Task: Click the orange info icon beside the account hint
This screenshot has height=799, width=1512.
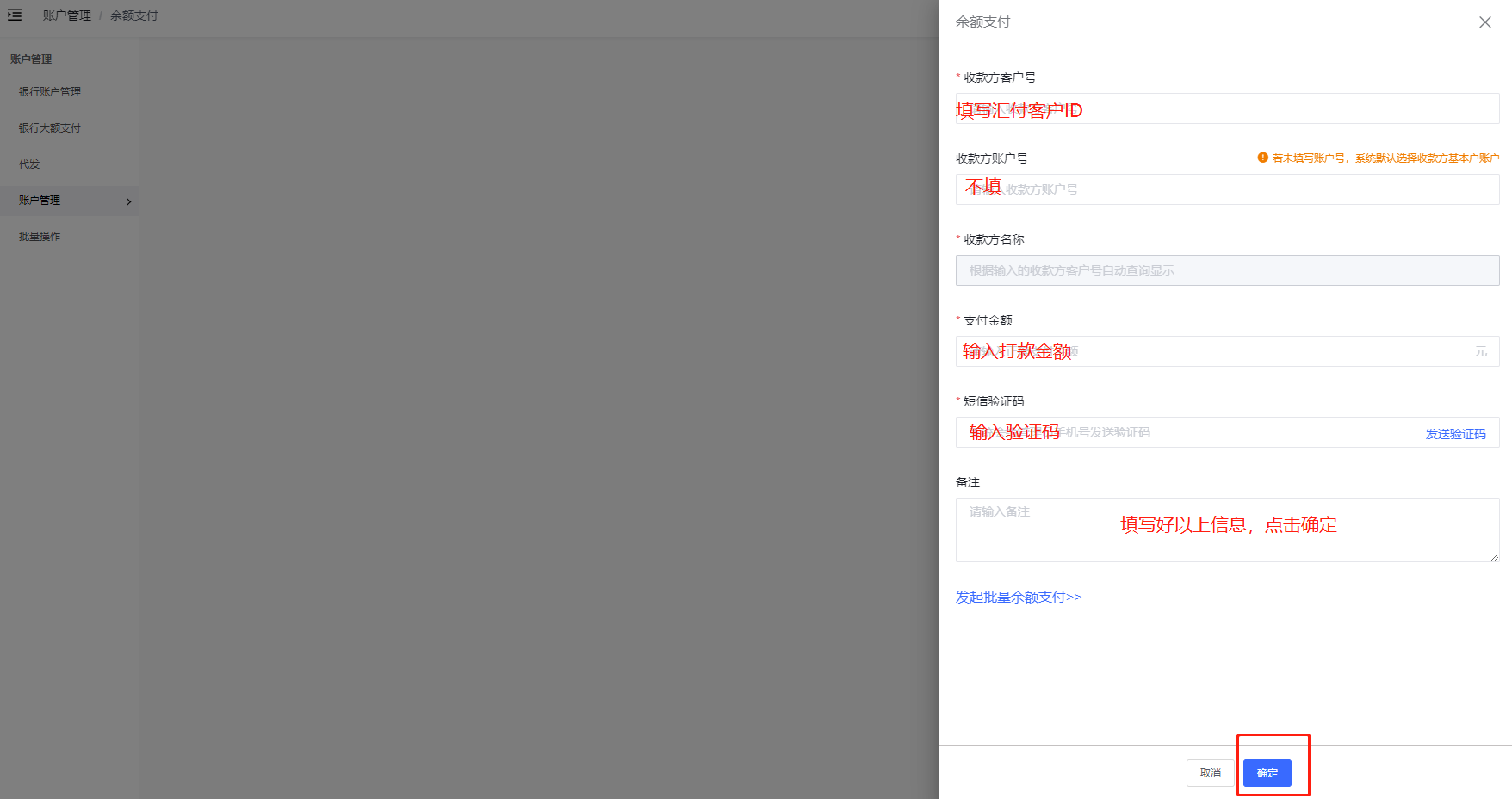Action: coord(1262,158)
